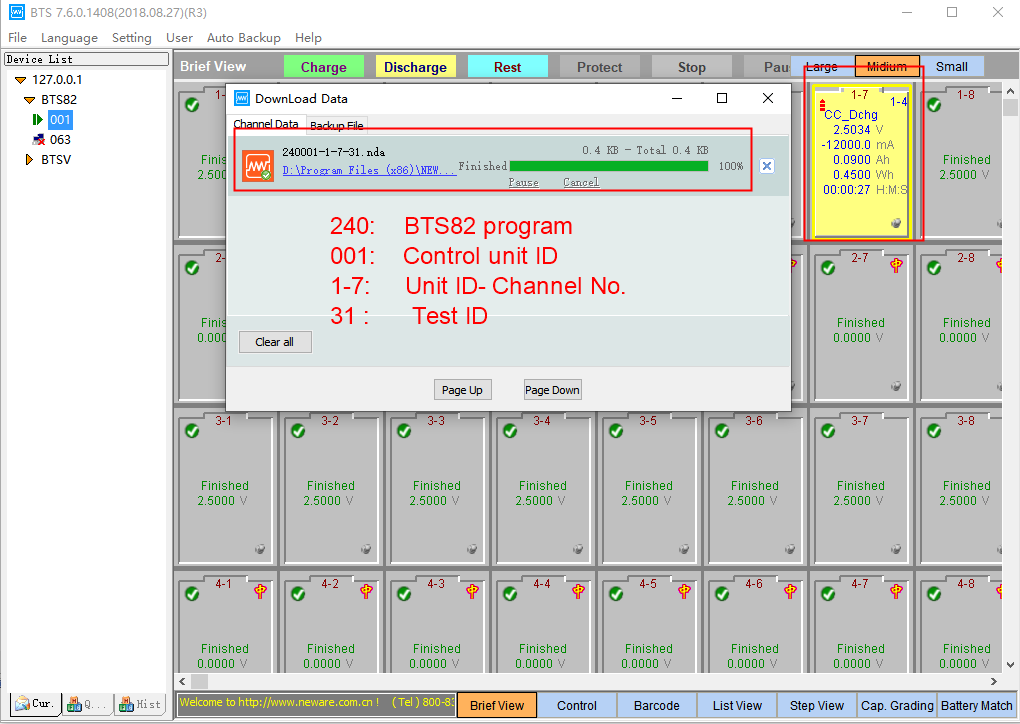Click the yellow pin icon on channel 4-1
The image size is (1020, 724).
point(260,591)
